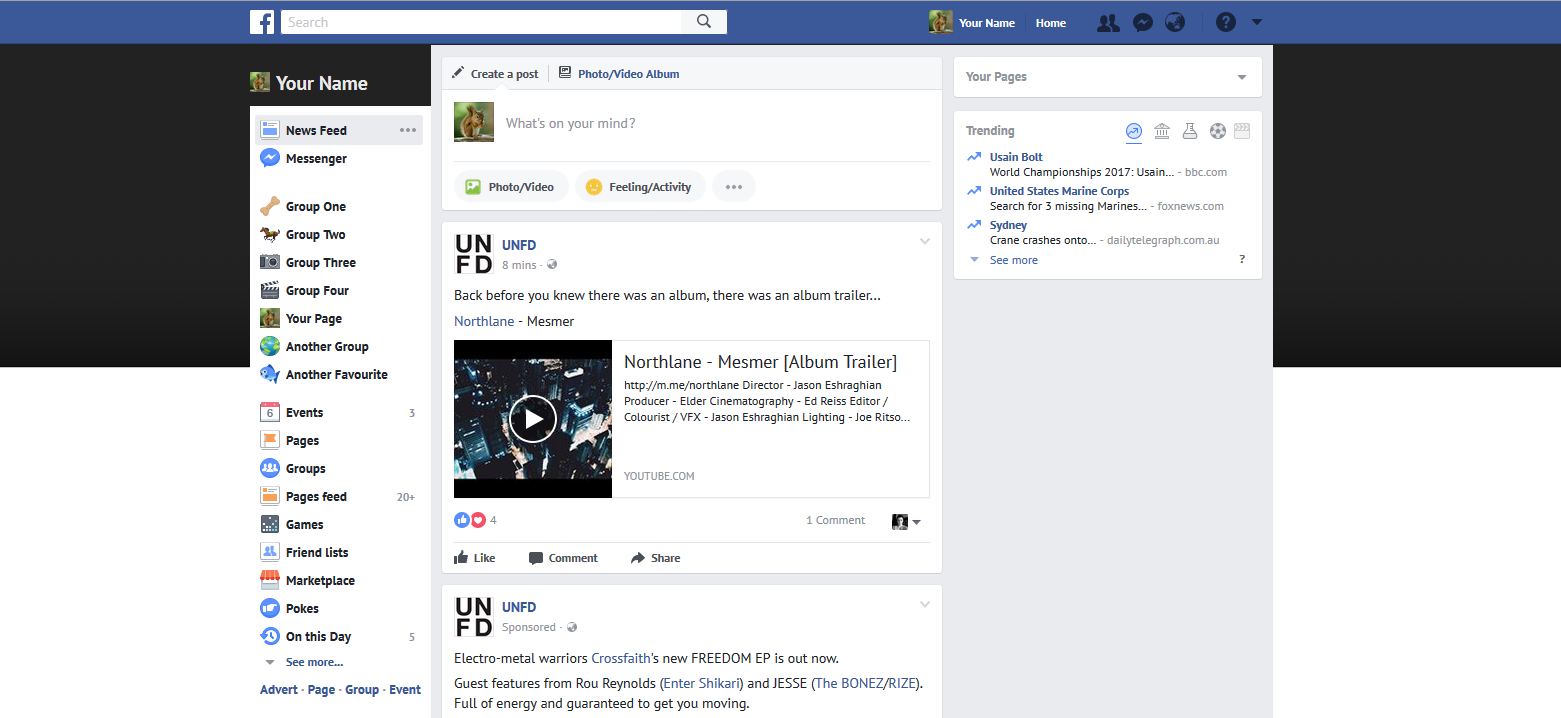
Task: Open Crossfaith link in sponsored post
Action: tap(621, 658)
